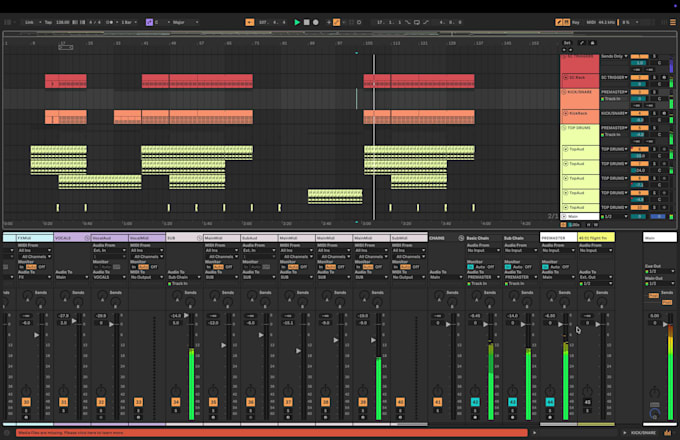680x440 pixels.
Task: Select the PREMASTER track title in mixer
Action: tap(559, 238)
